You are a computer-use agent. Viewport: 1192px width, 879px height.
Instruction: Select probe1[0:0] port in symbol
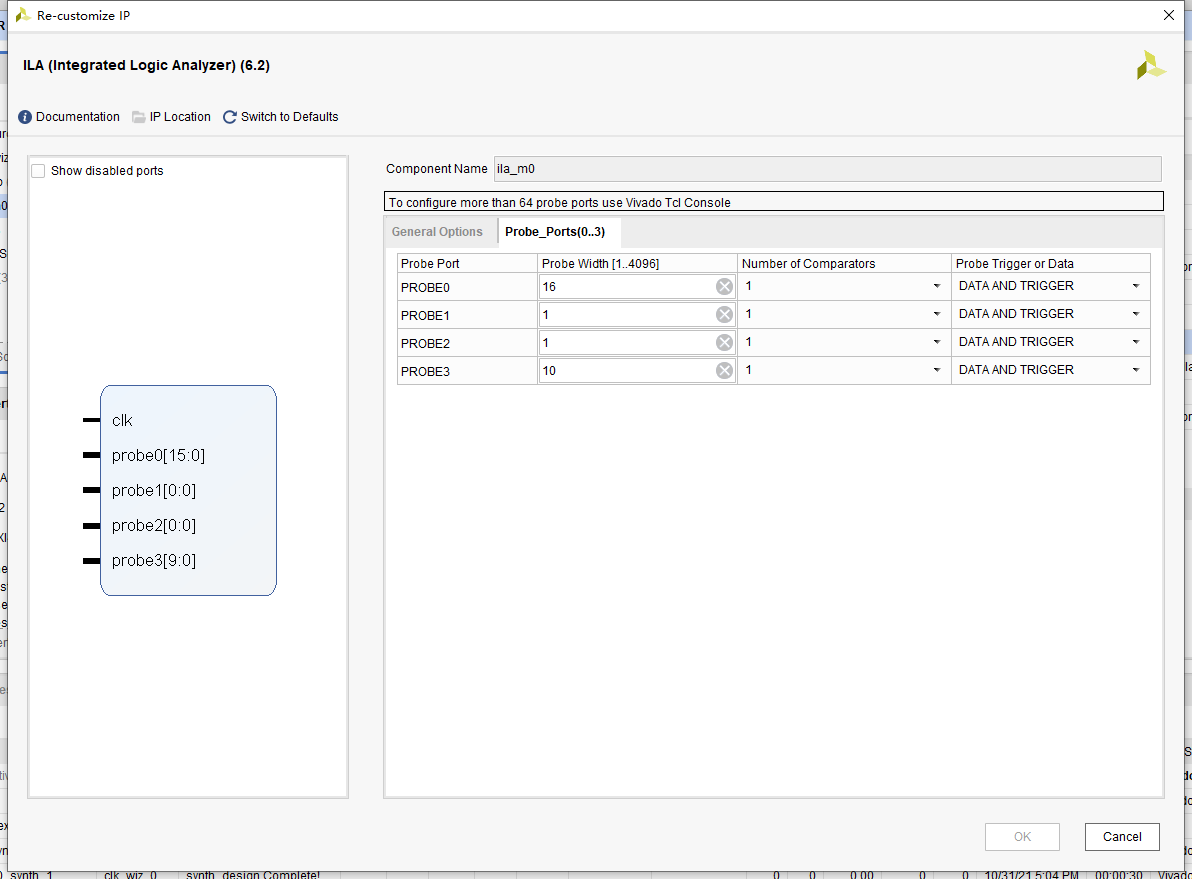(x=154, y=490)
